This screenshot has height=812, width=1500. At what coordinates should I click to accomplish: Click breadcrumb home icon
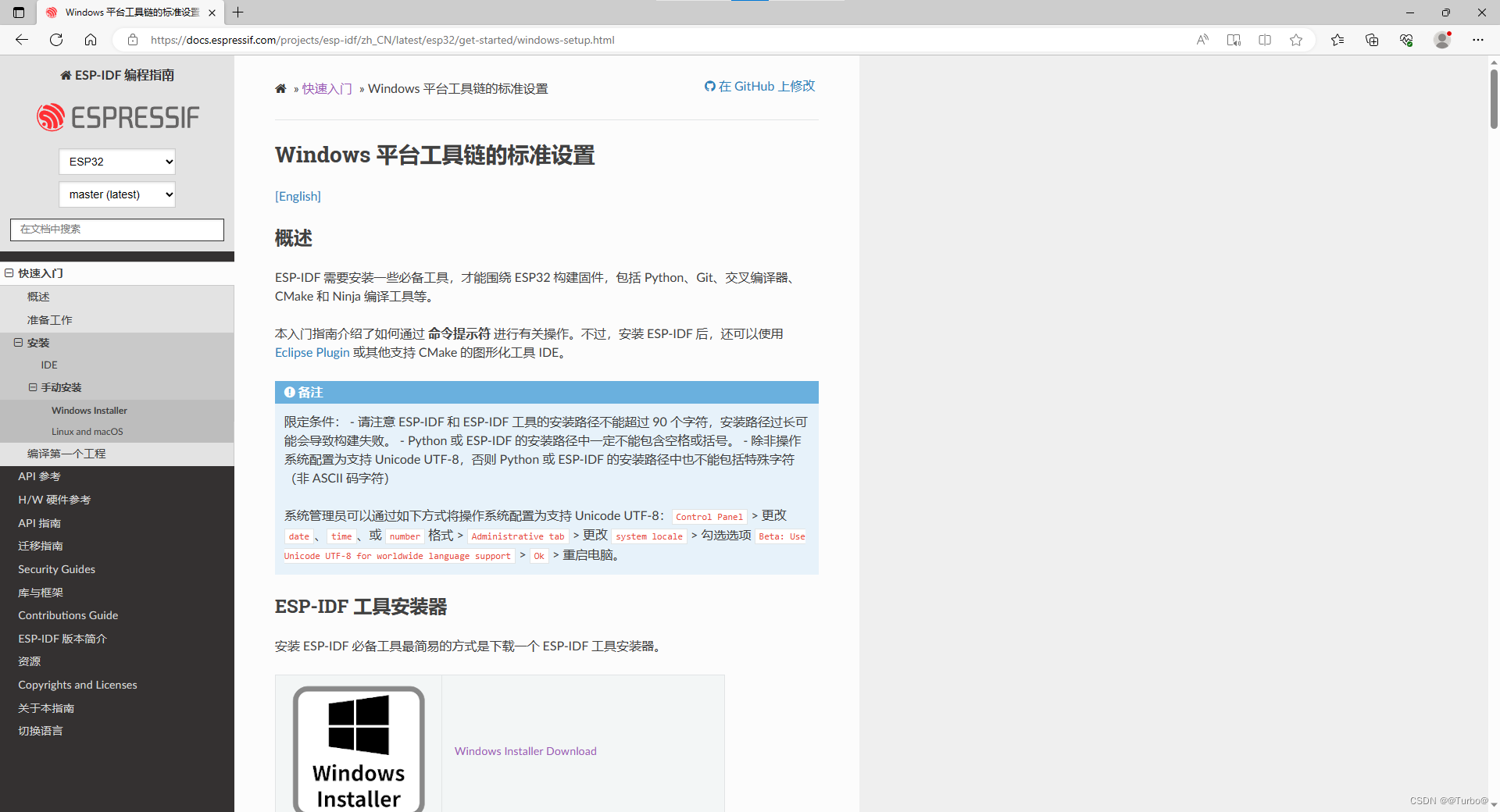[x=280, y=89]
